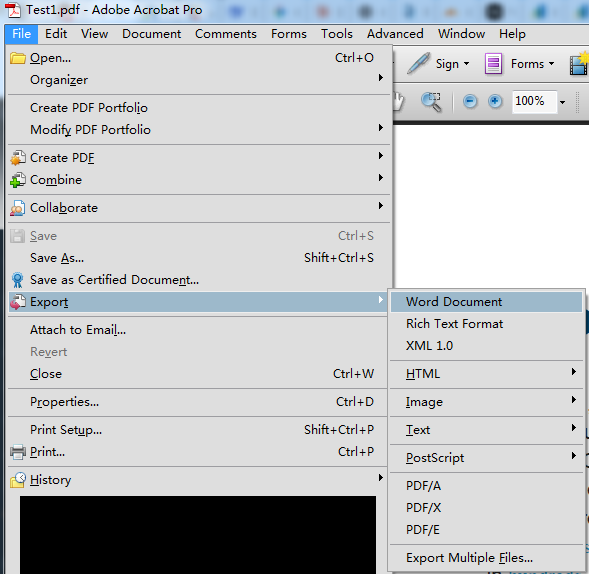The width and height of the screenshot is (589, 574).
Task: Click the Create PDF icon
Action: [18, 158]
